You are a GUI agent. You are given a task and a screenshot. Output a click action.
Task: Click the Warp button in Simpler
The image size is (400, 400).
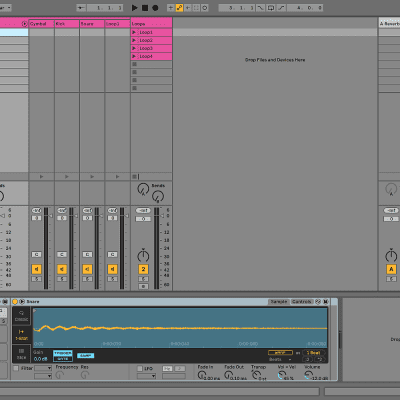[280, 353]
